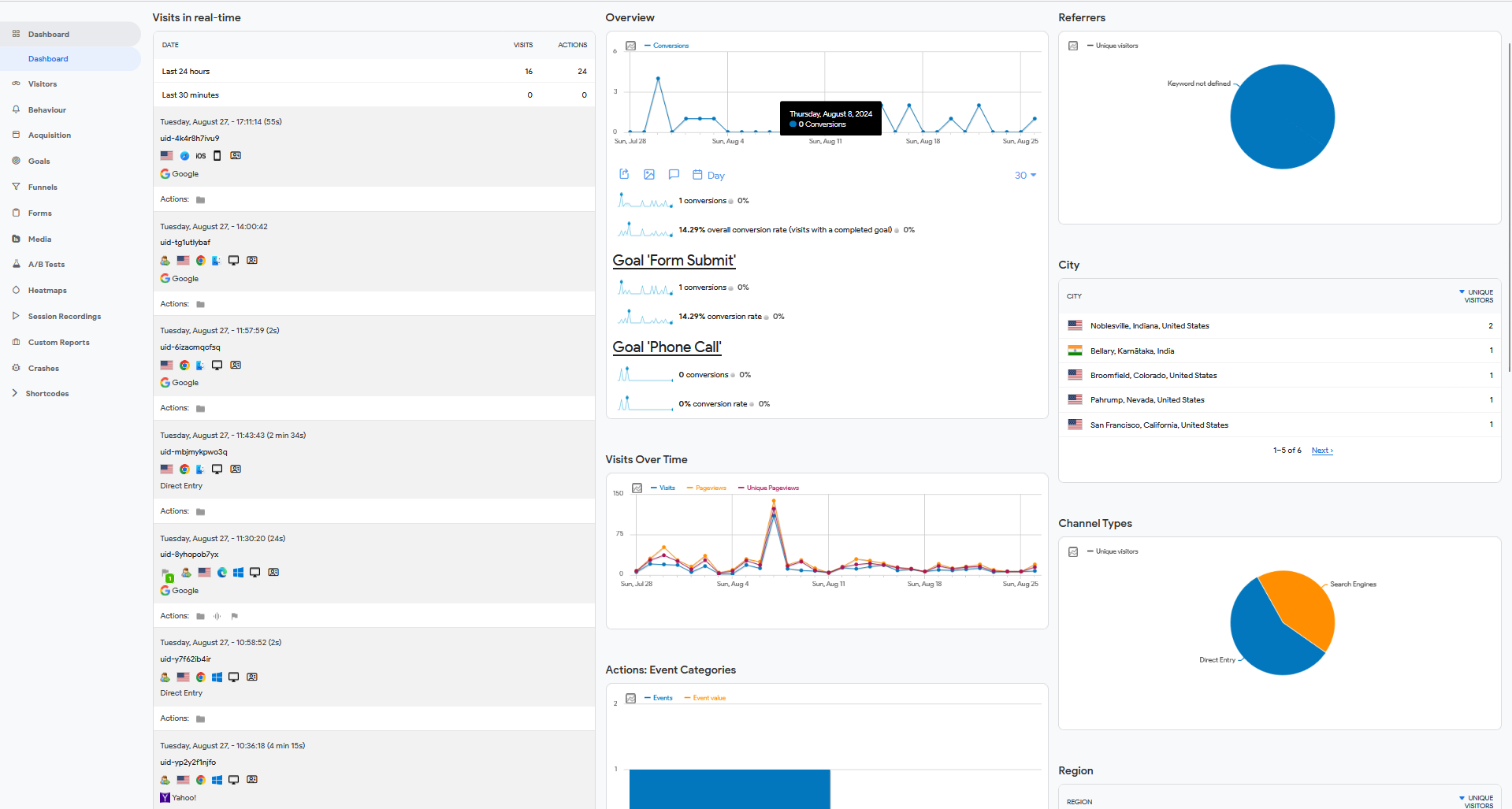Click metrics picker icon in Referrers widget
This screenshot has width=1512, height=809.
(x=1073, y=46)
